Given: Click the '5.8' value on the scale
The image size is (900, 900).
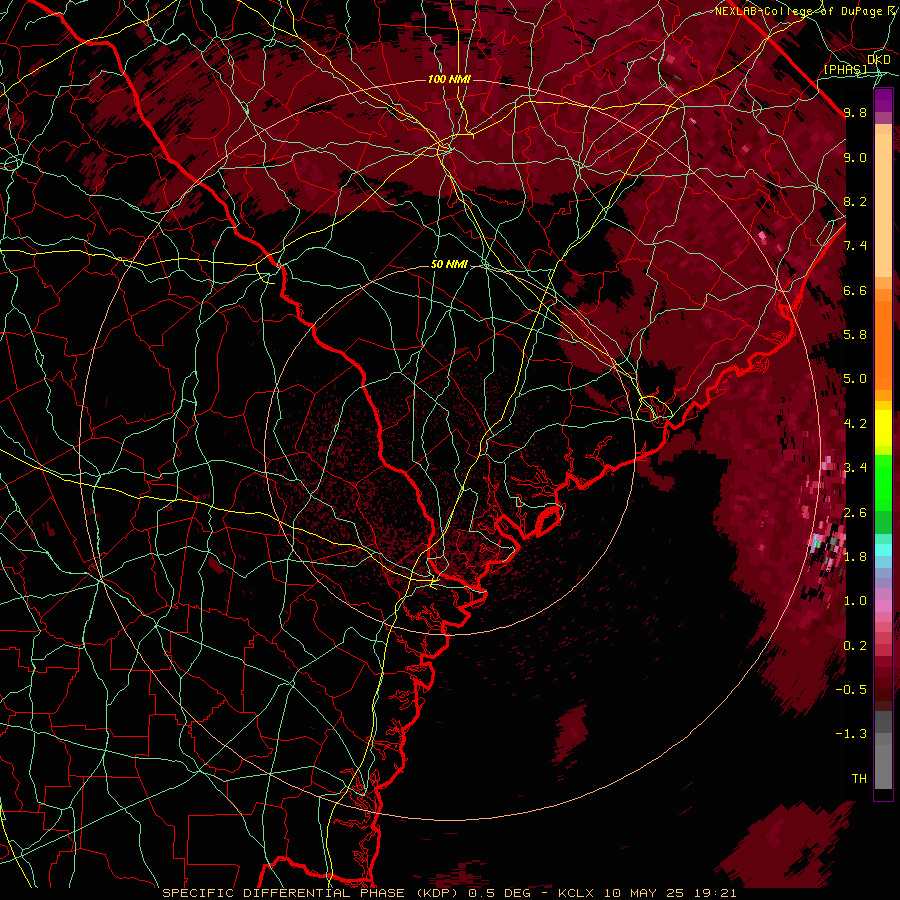Looking at the screenshot, I should (x=855, y=335).
